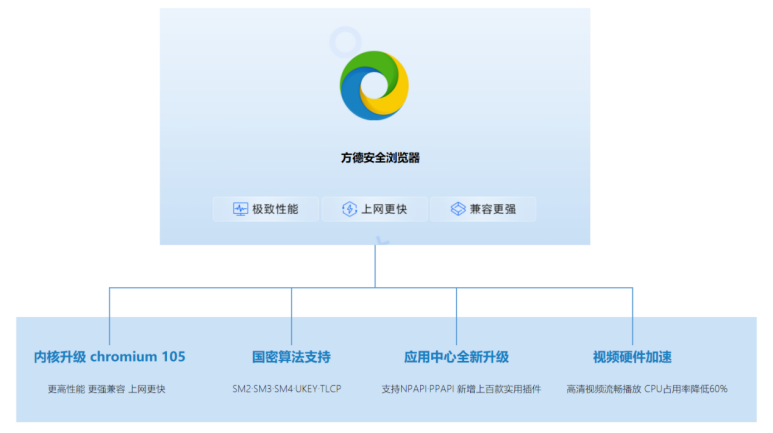Click the 内核升级 chromium 105 heading
The height and width of the screenshot is (433, 773).
click(x=109, y=357)
